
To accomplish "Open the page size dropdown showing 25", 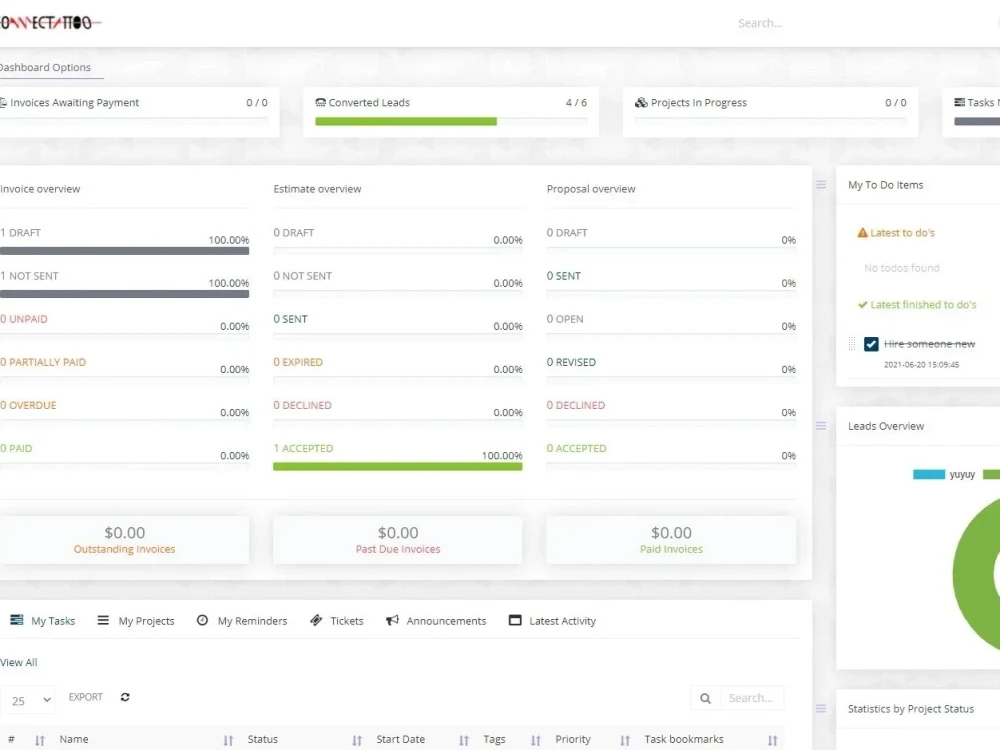I will pyautogui.click(x=29, y=700).
